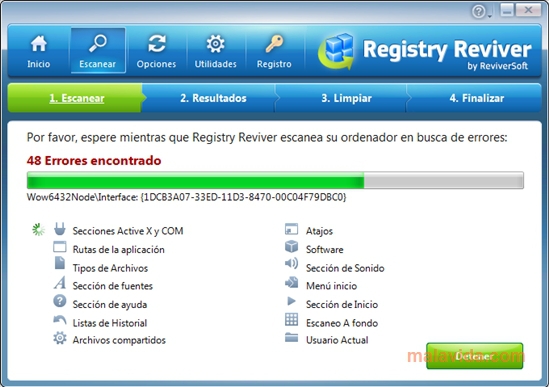Close the Registry Reviver window
549x387 pixels.
click(x=528, y=10)
